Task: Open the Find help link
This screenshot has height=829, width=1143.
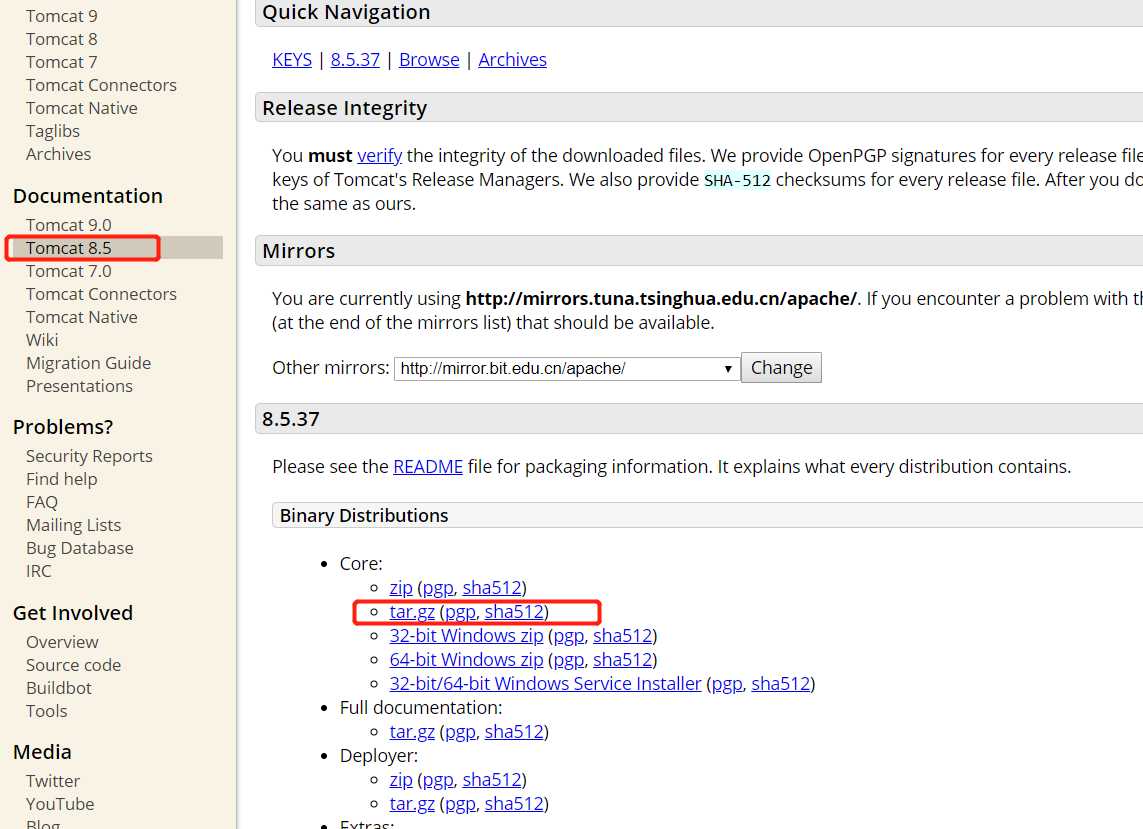Action: pos(61,479)
